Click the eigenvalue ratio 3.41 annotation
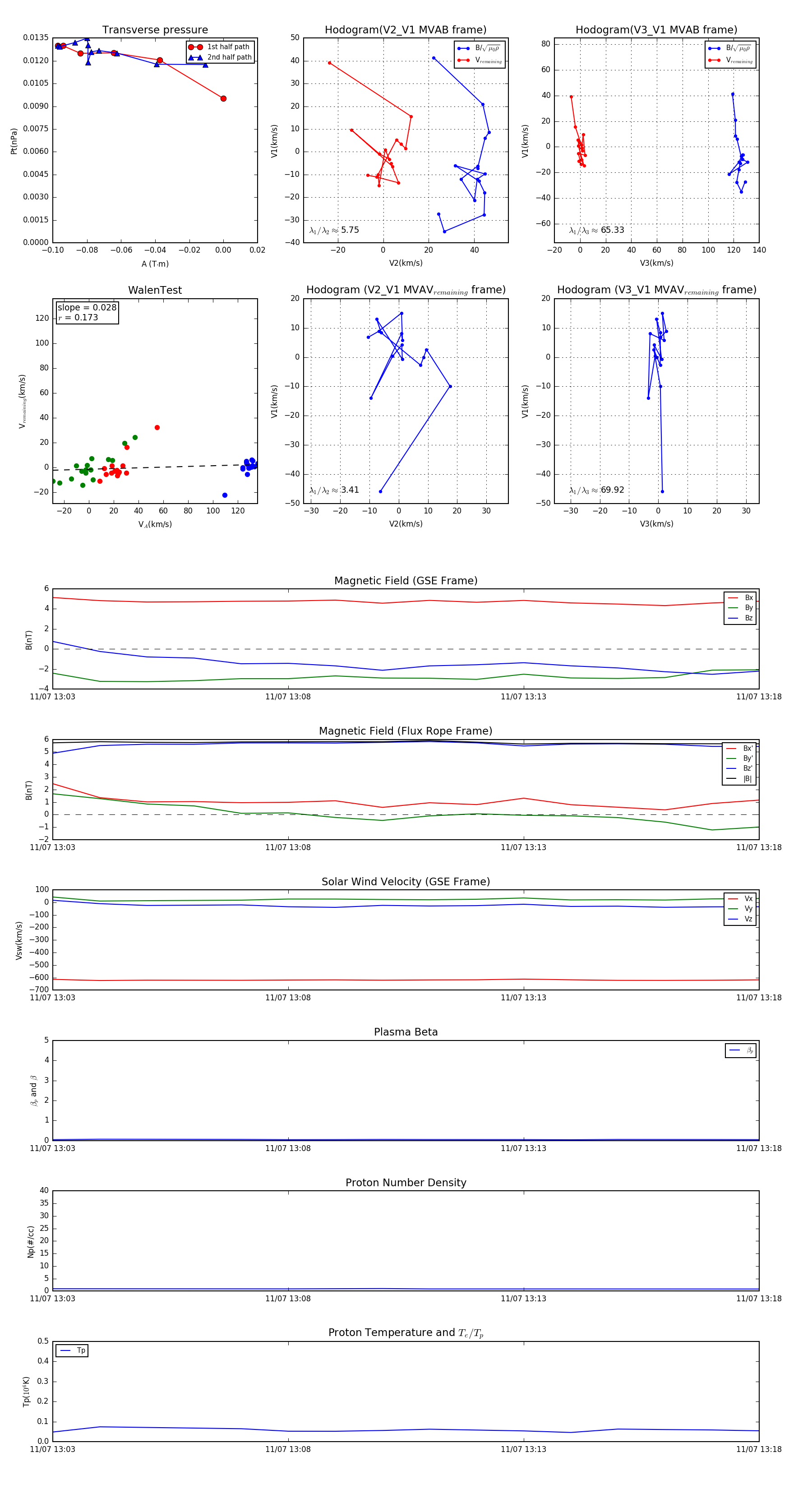The height and width of the screenshot is (1489, 812). (334, 490)
